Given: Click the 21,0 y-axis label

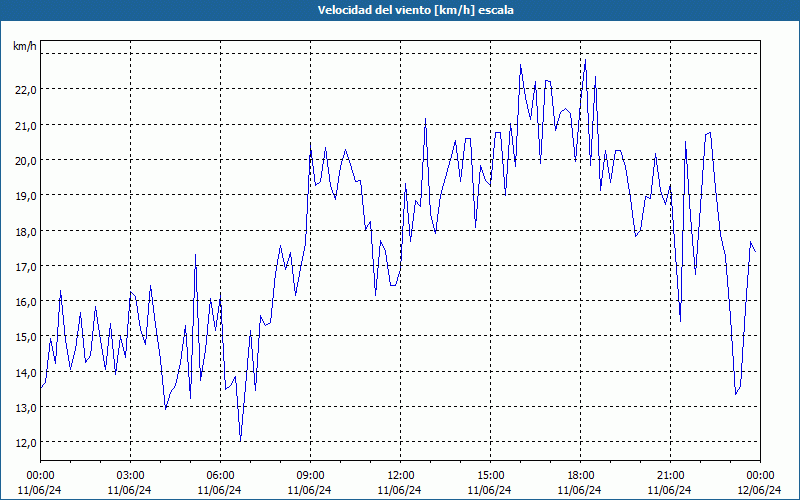Looking at the screenshot, I should click(x=26, y=125).
